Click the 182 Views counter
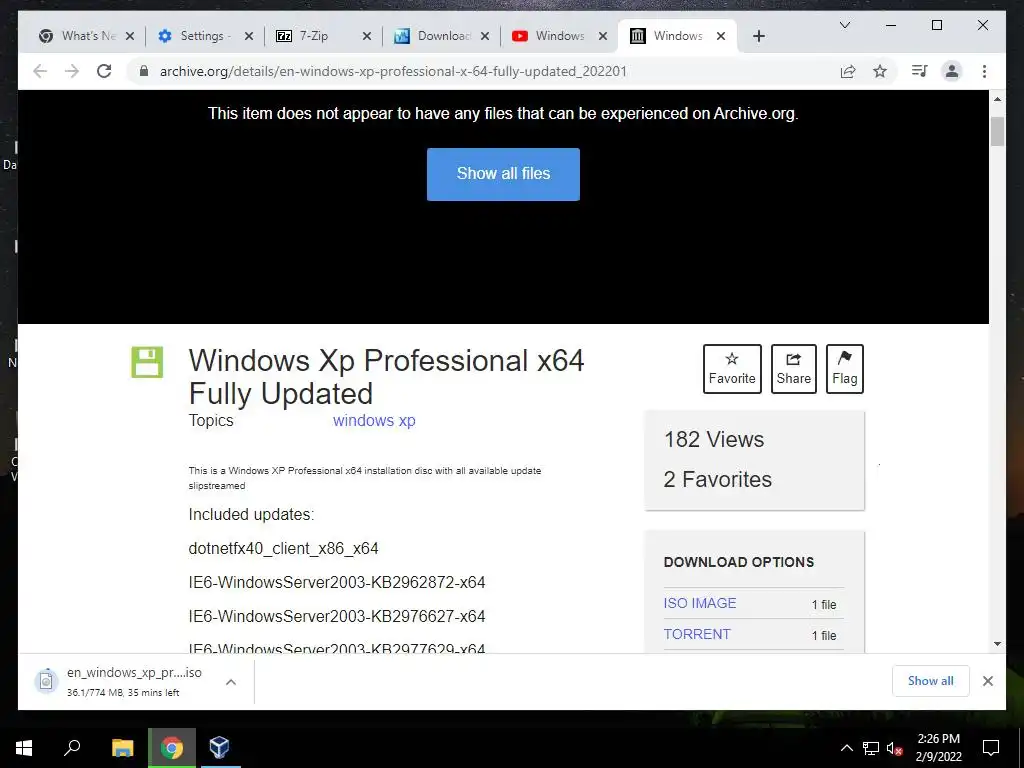1024x768 pixels. point(714,440)
